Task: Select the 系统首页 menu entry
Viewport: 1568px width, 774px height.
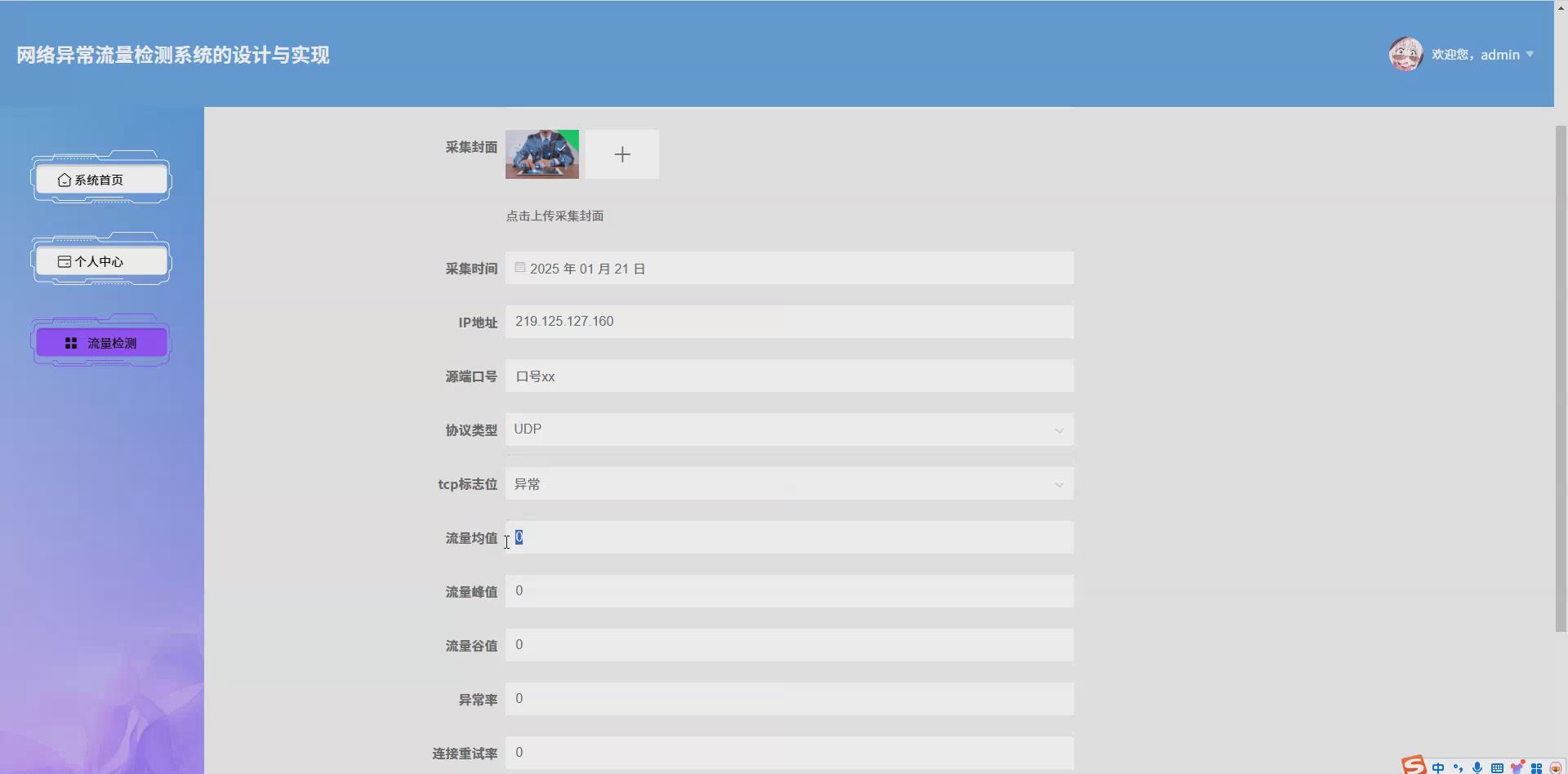Action: (x=100, y=180)
